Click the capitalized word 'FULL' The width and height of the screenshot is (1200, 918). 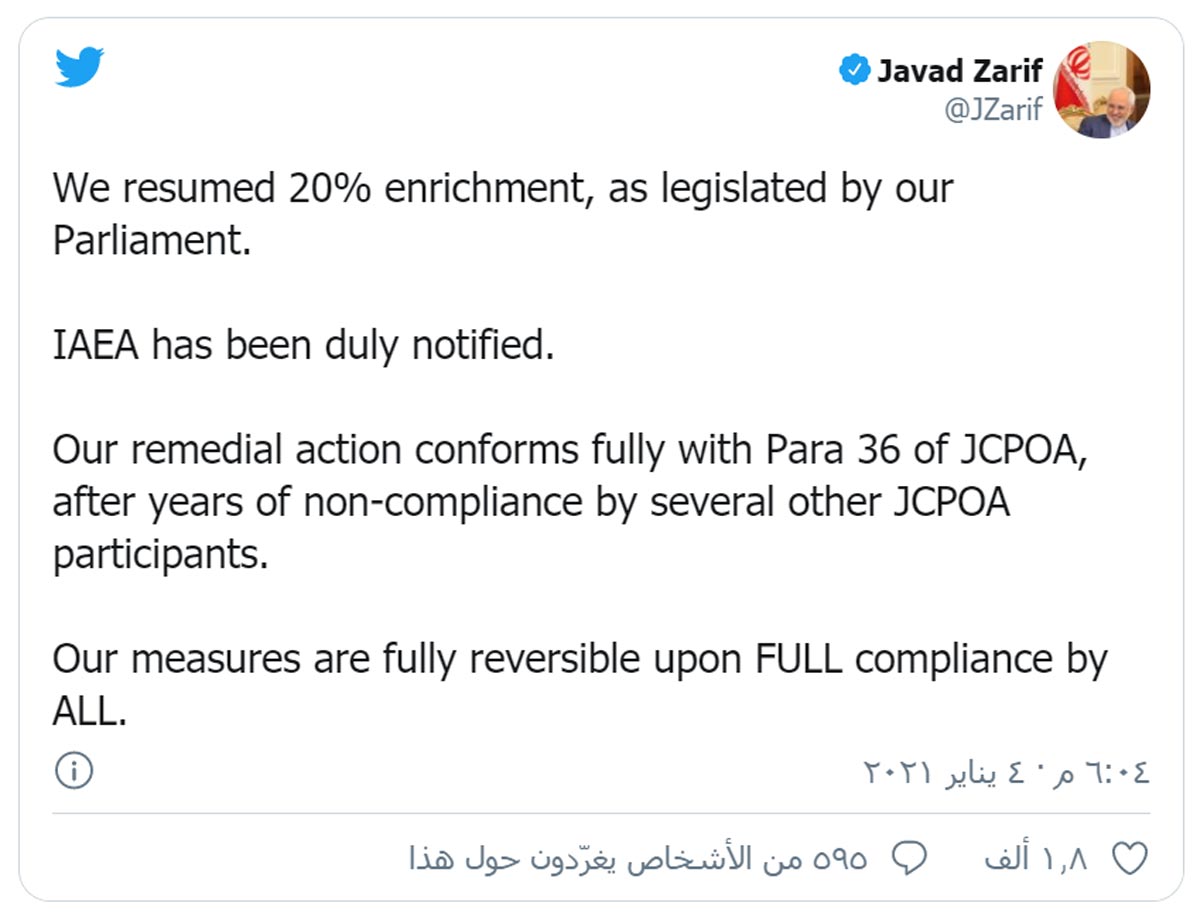(x=799, y=660)
